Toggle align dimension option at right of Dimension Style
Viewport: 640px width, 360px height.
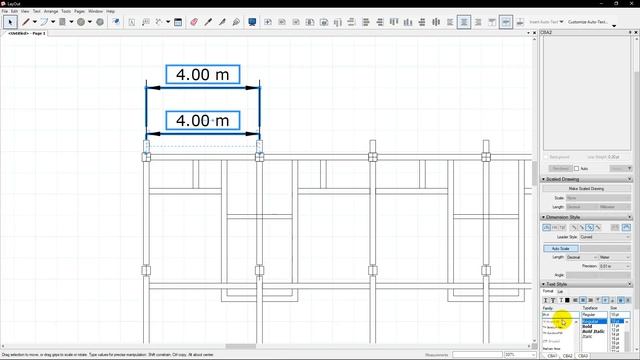pos(627,227)
